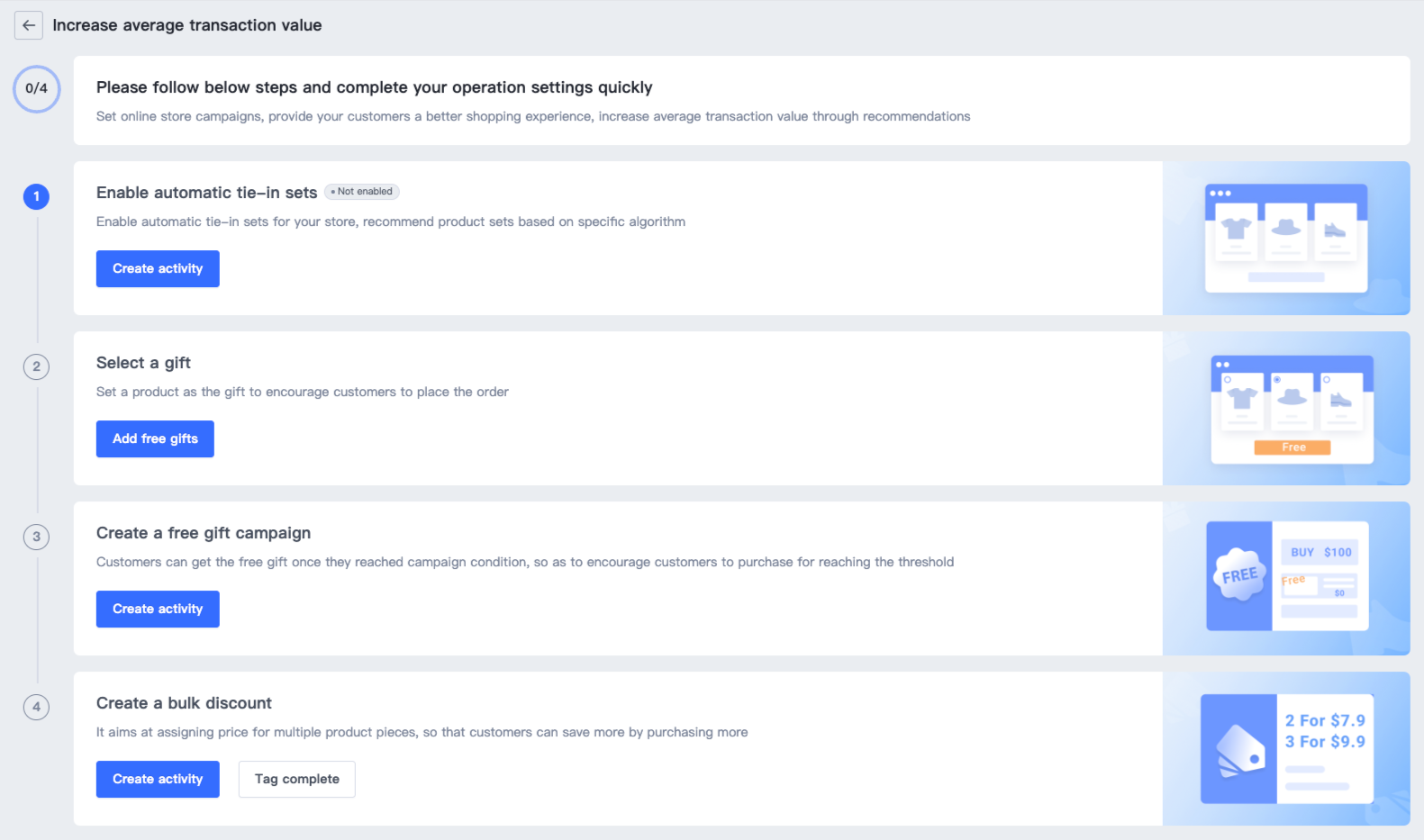Open the tie-in sets product illustration
The width and height of the screenshot is (1424, 840).
pyautogui.click(x=1285, y=238)
